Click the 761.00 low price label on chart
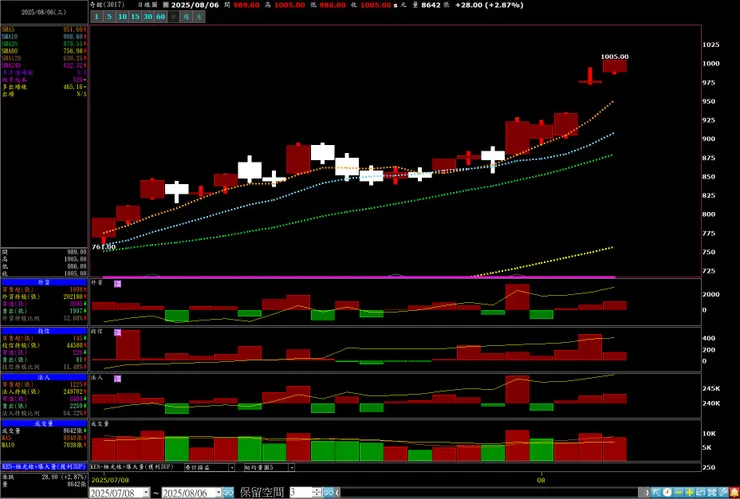Viewport: 740px width, 499px height. [x=104, y=247]
